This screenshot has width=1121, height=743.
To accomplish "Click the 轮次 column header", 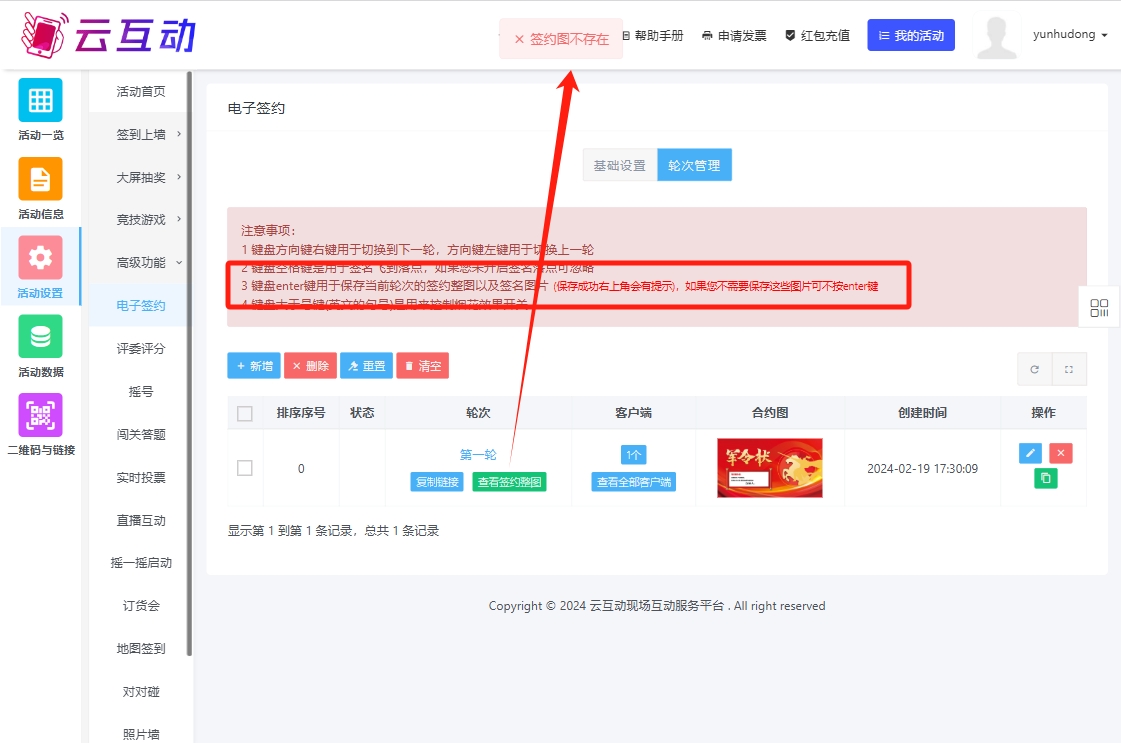I will [x=478, y=413].
